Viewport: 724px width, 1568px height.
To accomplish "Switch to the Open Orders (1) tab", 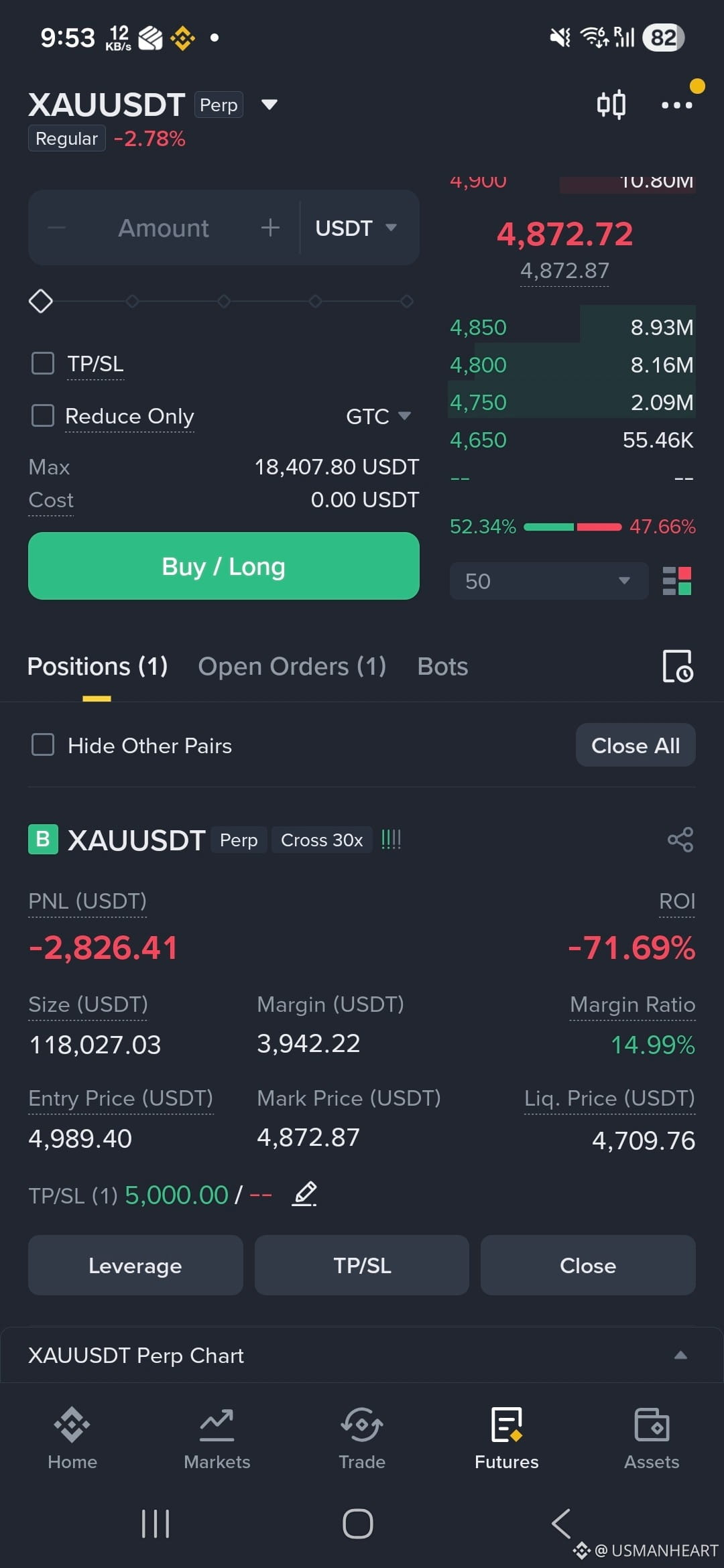I will point(292,667).
